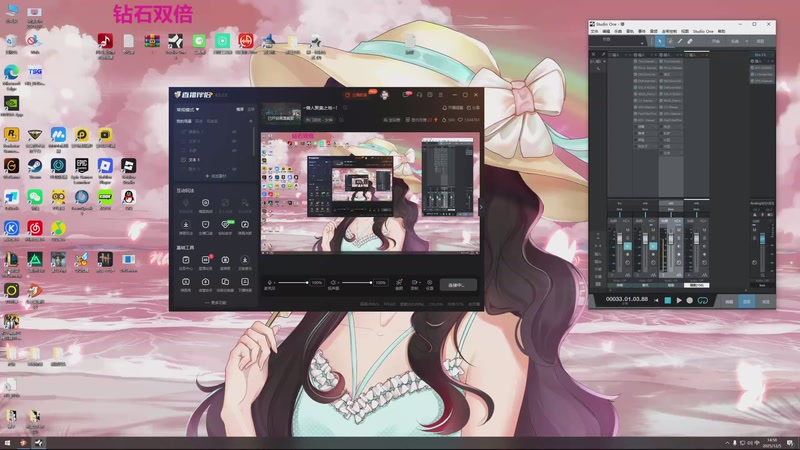Screen dimensions: 800x450
Task: Click the edit icon beside stream title
Action: point(345,108)
